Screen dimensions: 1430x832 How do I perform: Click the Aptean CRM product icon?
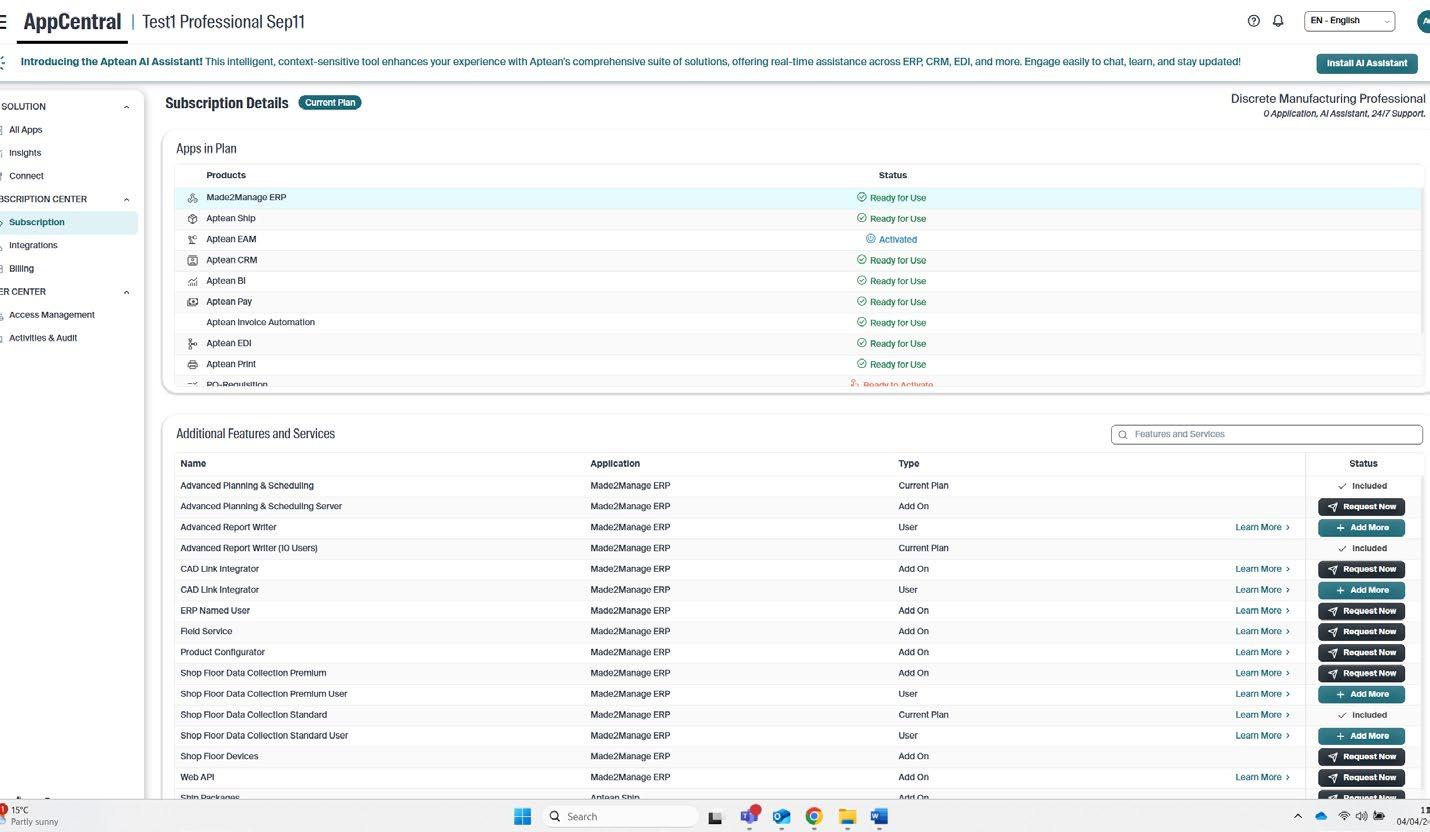click(193, 260)
